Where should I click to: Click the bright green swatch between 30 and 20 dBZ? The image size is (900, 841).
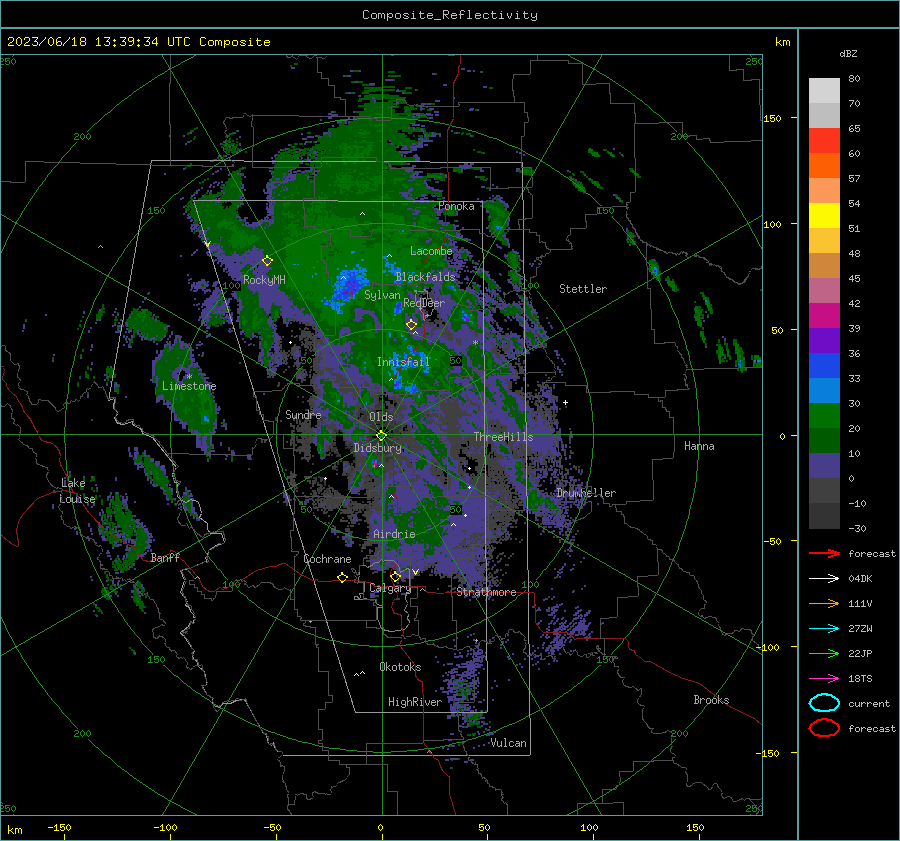pyautogui.click(x=824, y=416)
